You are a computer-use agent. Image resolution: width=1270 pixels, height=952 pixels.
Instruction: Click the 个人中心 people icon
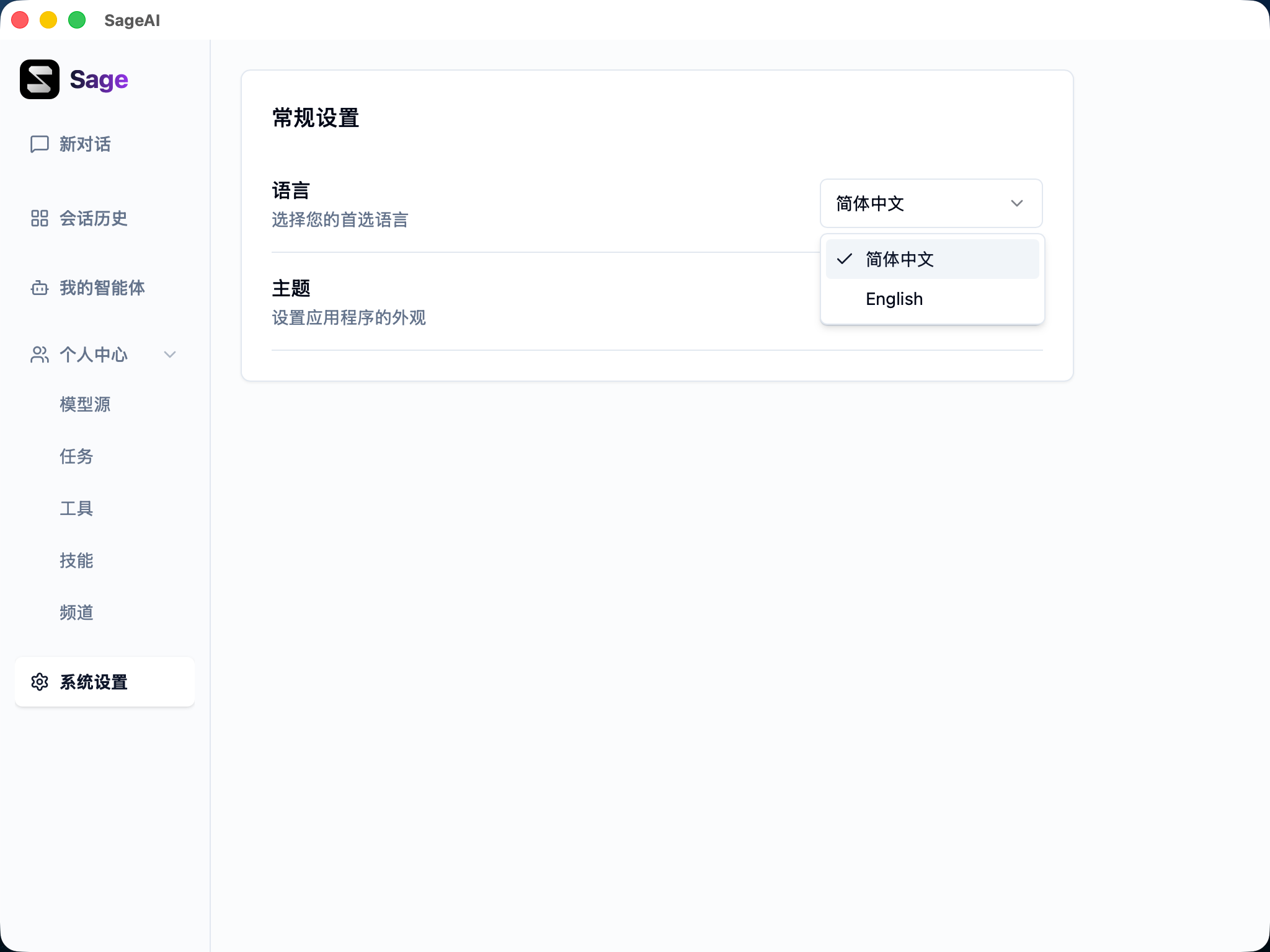[39, 355]
